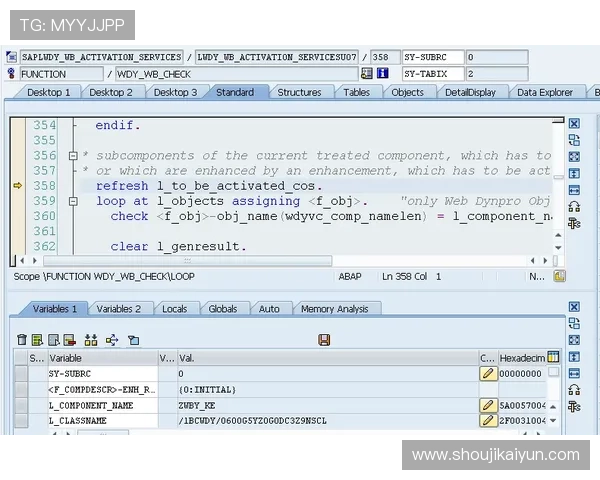
Task: Open the DetailDisplay tab
Action: click(x=470, y=92)
